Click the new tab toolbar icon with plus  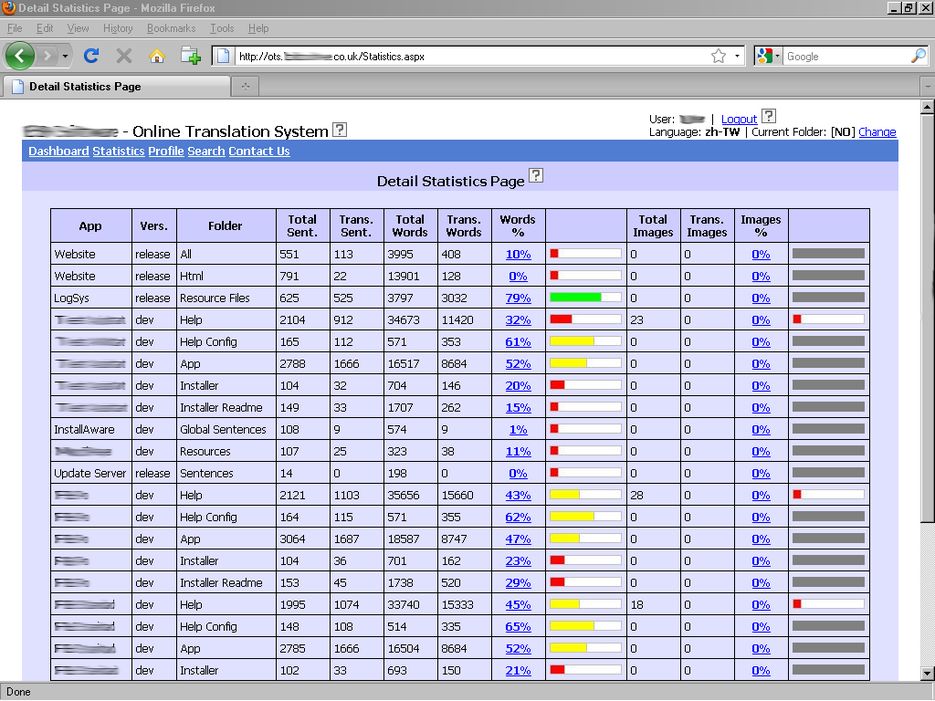coord(190,56)
